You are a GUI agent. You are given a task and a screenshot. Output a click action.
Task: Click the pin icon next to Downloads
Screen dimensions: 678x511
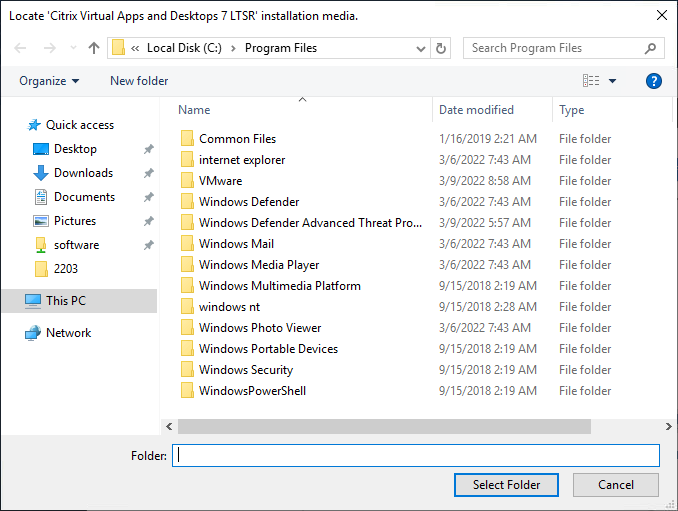149,173
